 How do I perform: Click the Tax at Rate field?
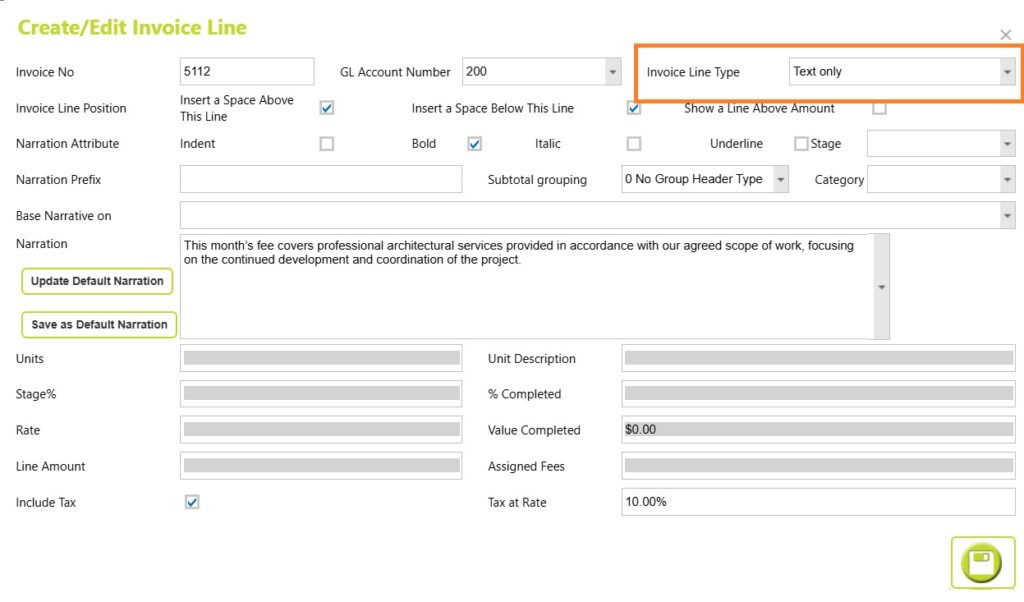point(818,502)
